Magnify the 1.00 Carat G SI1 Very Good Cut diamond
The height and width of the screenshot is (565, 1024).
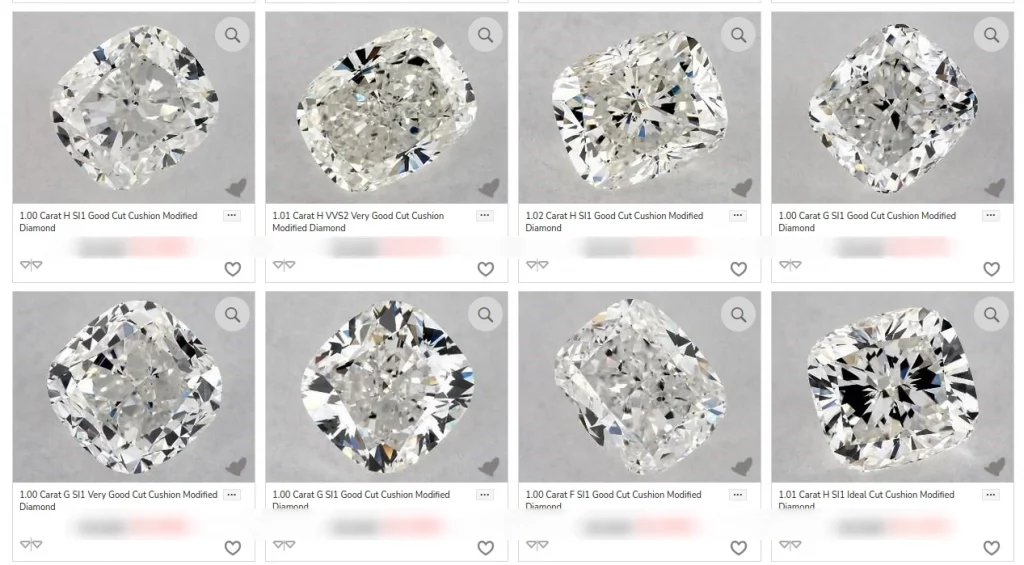[x=232, y=314]
